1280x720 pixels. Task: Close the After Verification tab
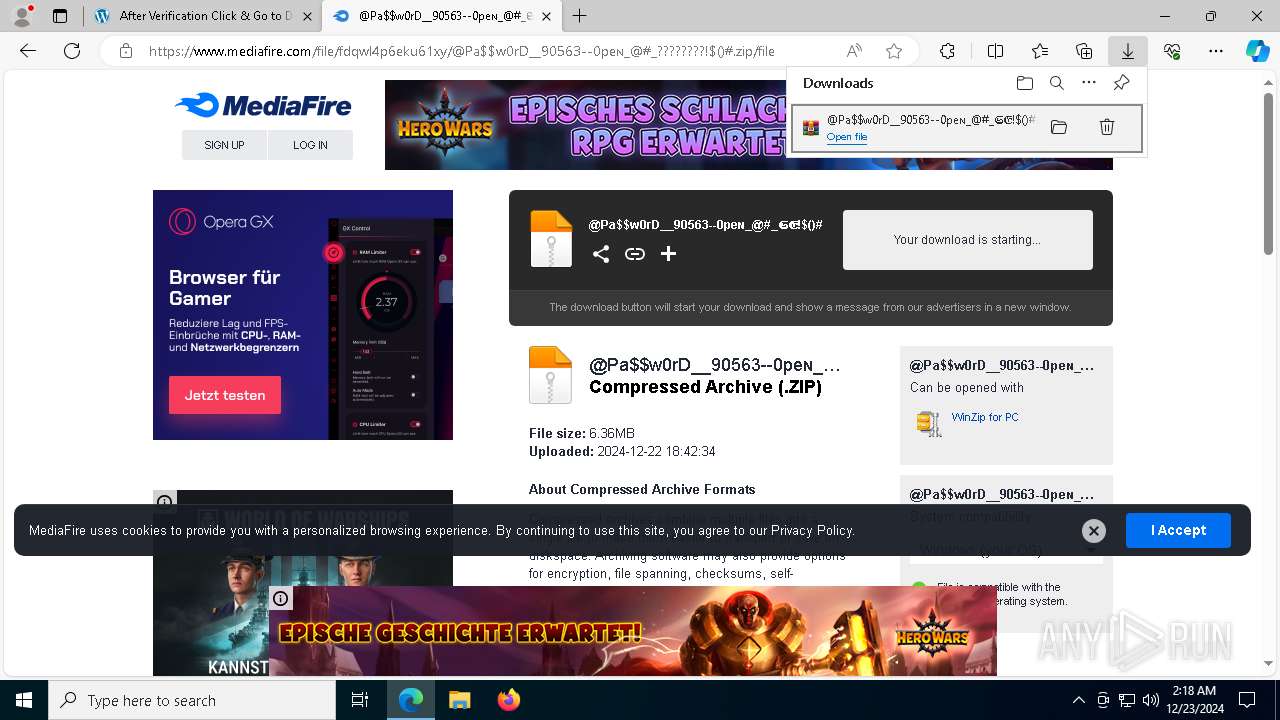(308, 16)
